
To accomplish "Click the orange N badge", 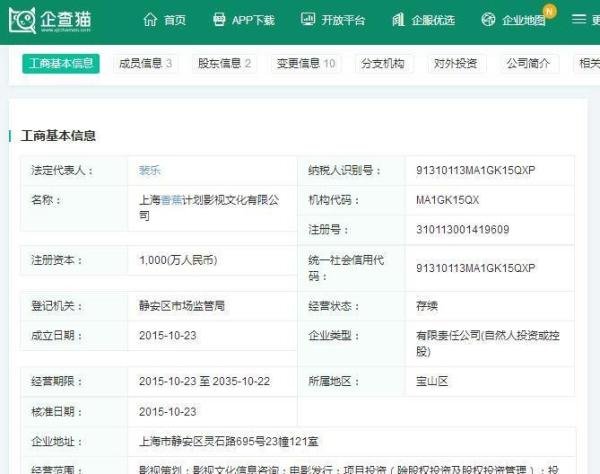I will [x=549, y=11].
